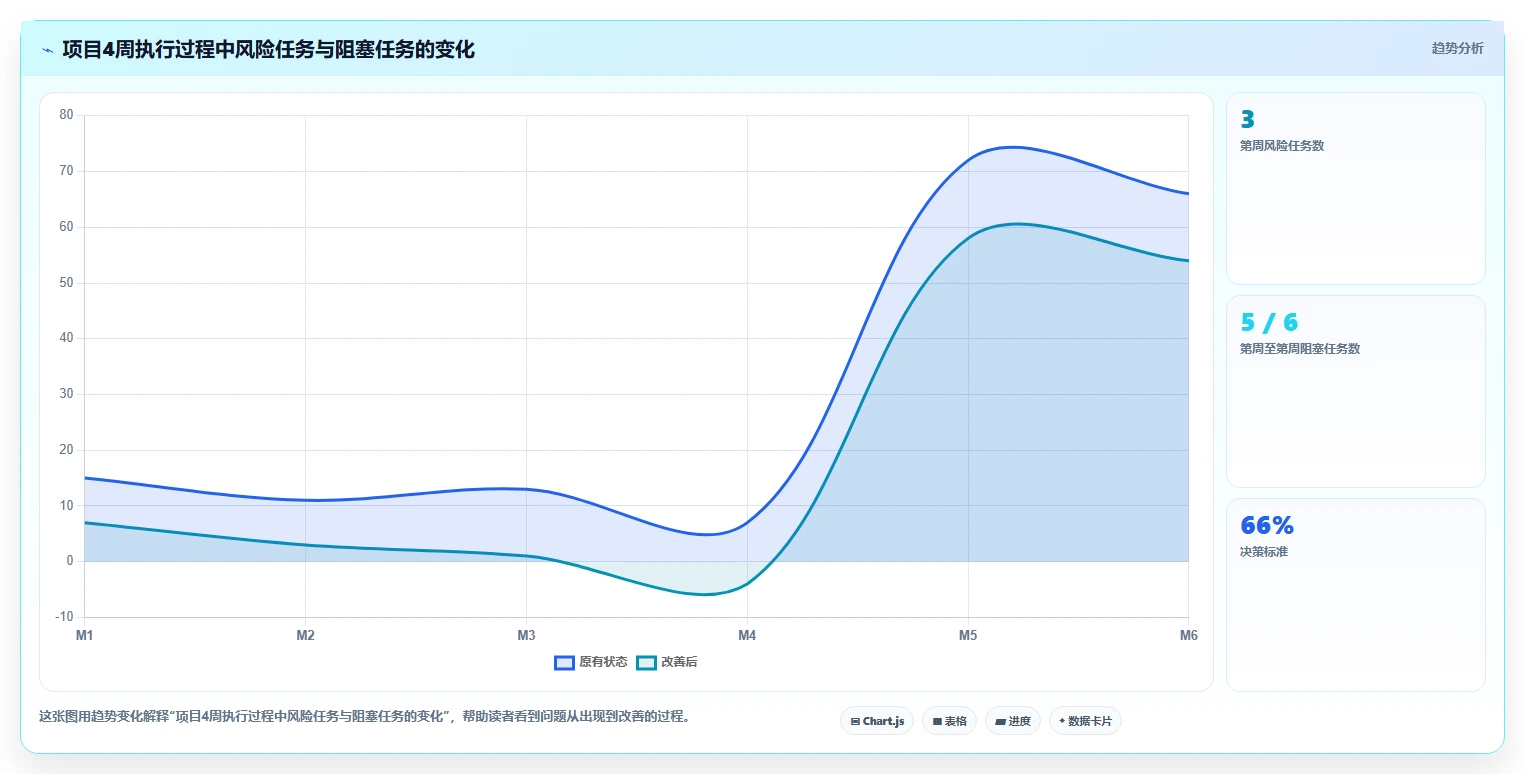Click the 周风险任务数 label
This screenshot has width=1525, height=774.
click(x=1282, y=146)
